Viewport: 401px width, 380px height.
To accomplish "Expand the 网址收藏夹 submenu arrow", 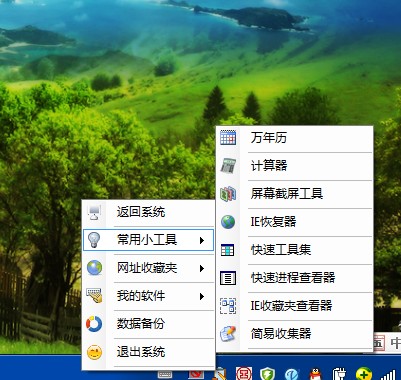I will (202, 268).
